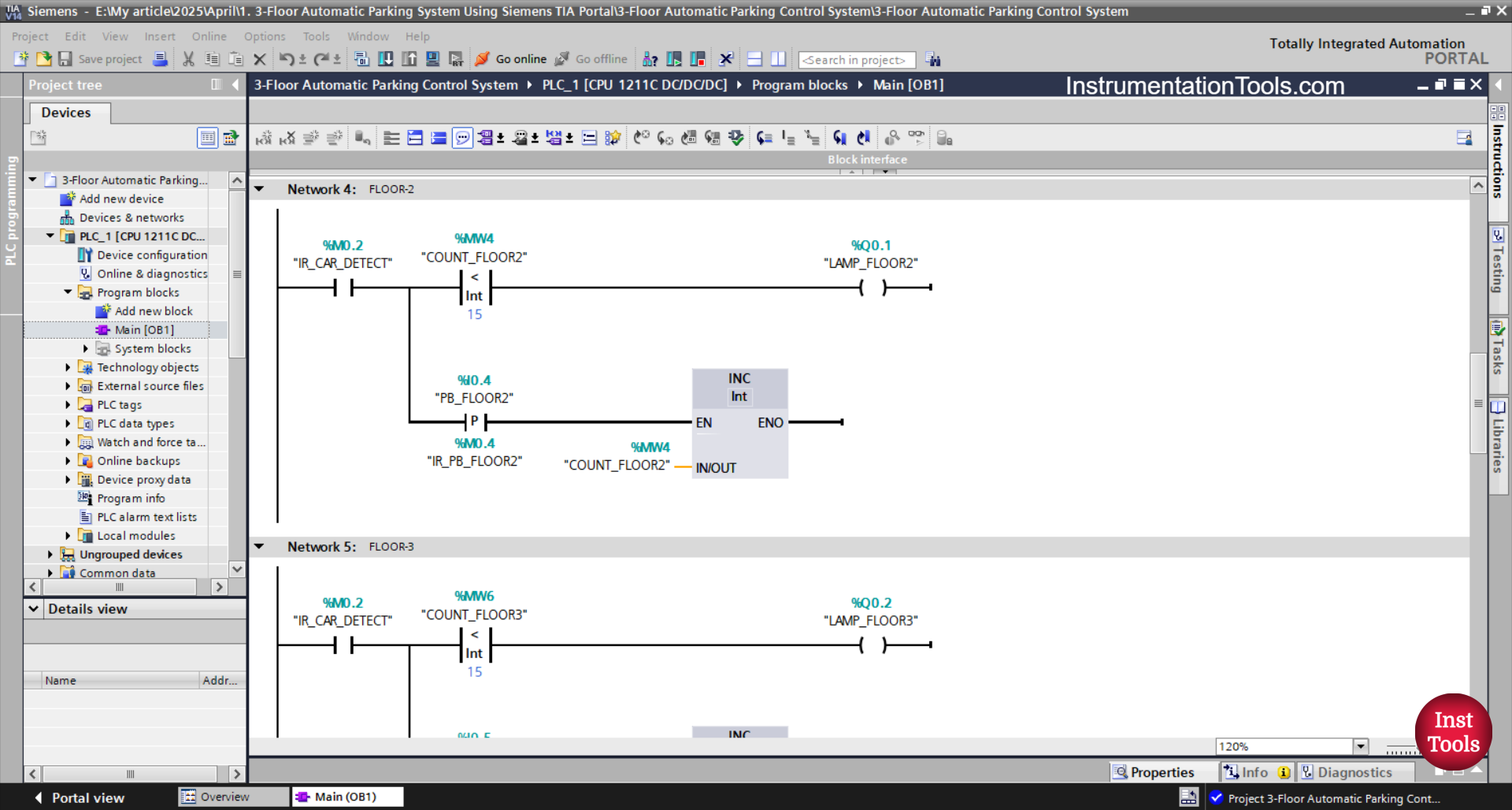Image resolution: width=1512 pixels, height=810 pixels.
Task: Expand the System blocks folder
Action: (x=87, y=348)
